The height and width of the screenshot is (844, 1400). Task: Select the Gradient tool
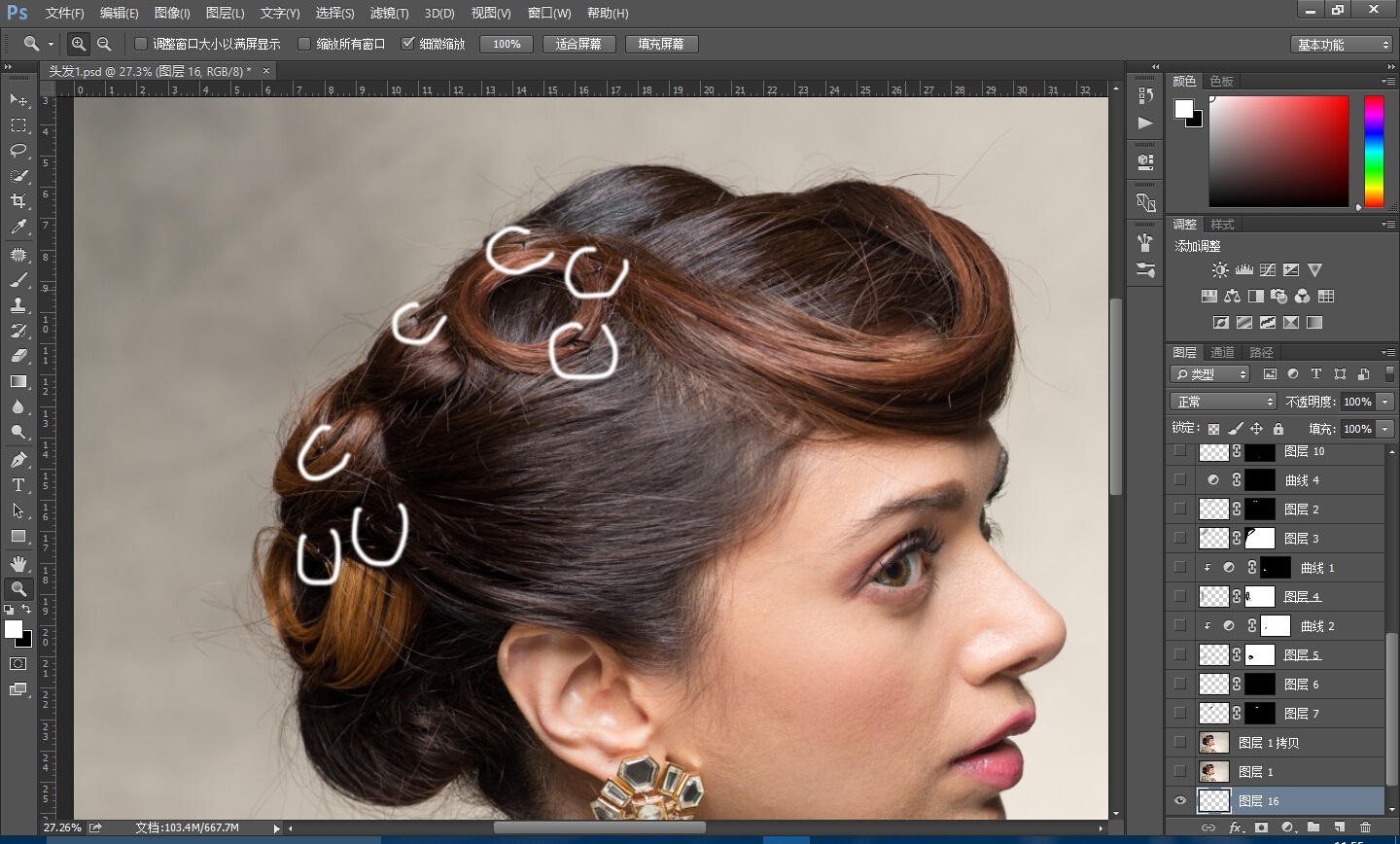click(18, 381)
